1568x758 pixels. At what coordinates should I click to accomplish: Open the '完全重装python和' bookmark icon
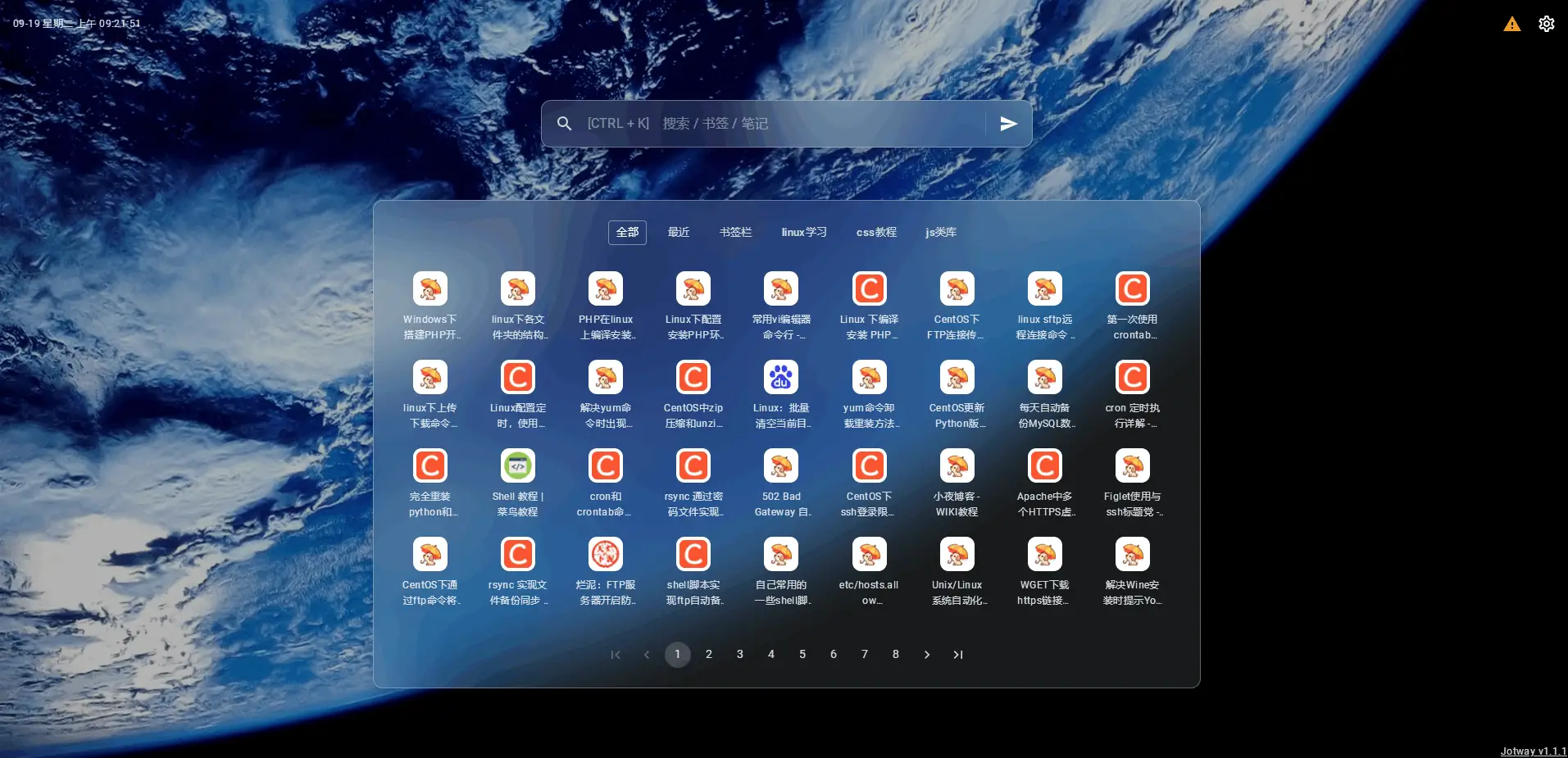[430, 465]
